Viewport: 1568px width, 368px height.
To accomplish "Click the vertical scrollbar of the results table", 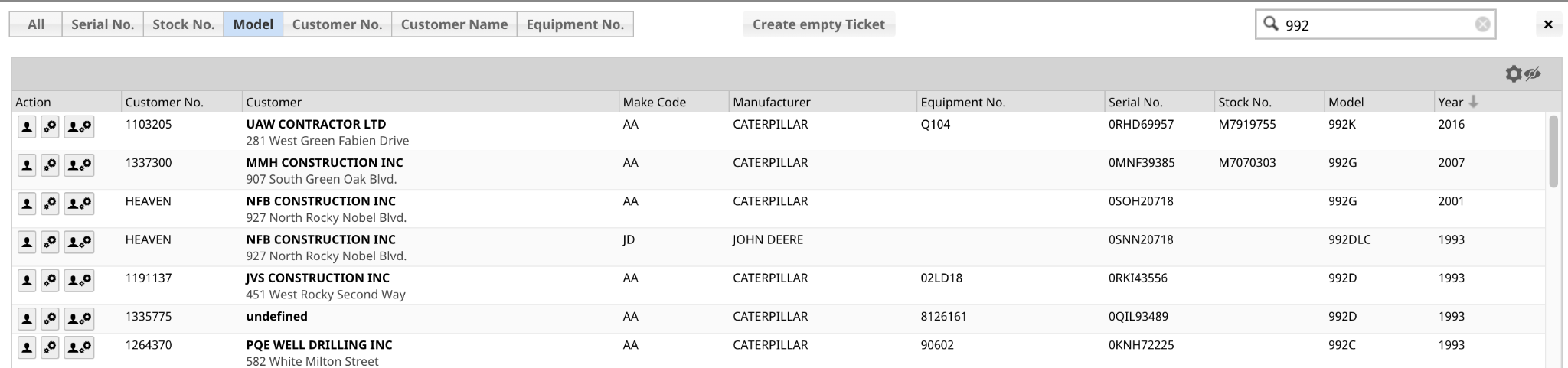I will point(1553,151).
